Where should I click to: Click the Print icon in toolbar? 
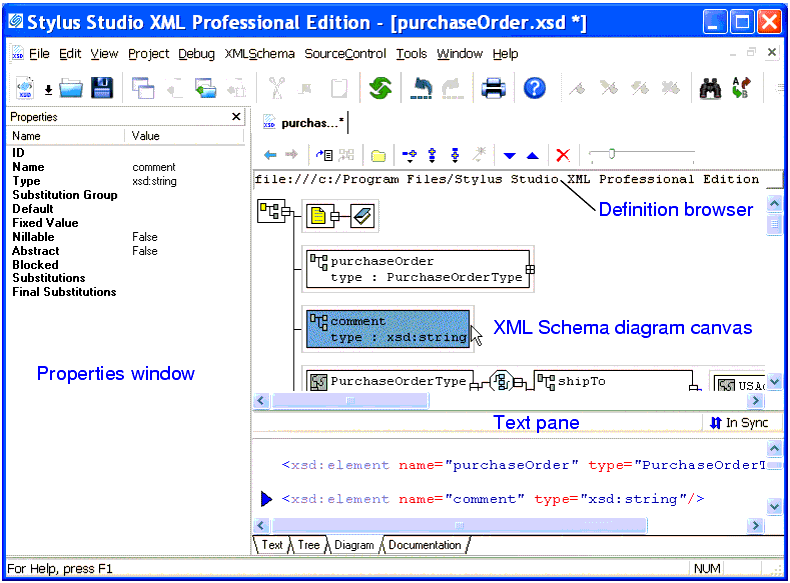tap(493, 88)
